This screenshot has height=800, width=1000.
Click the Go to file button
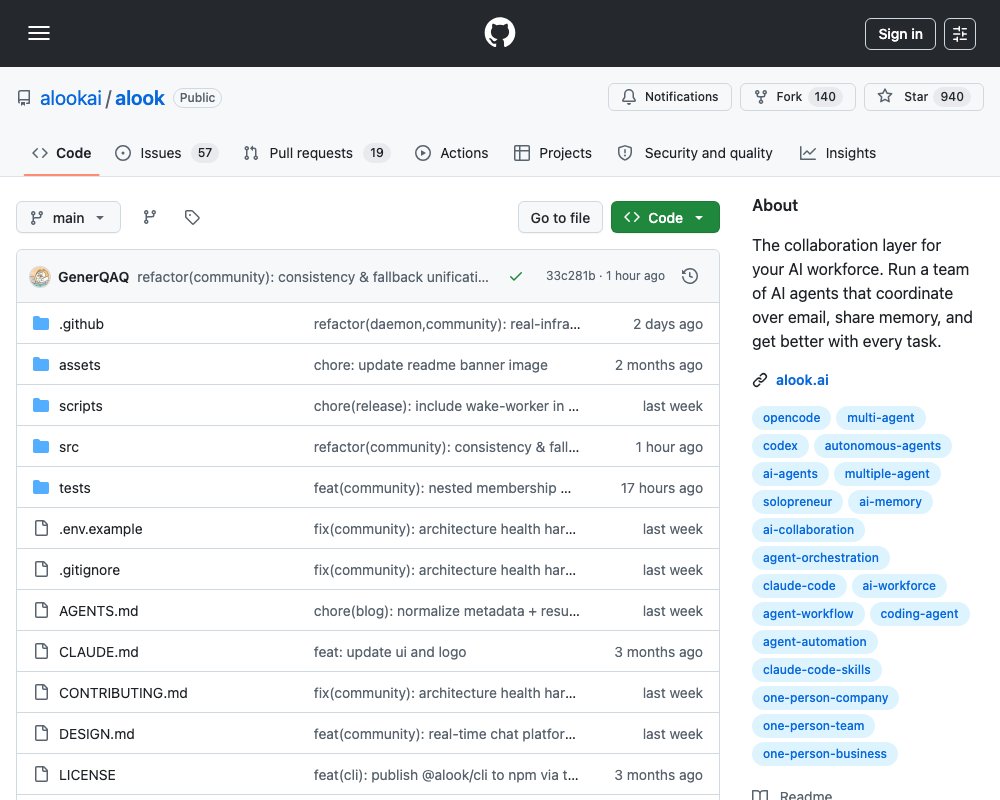point(560,218)
